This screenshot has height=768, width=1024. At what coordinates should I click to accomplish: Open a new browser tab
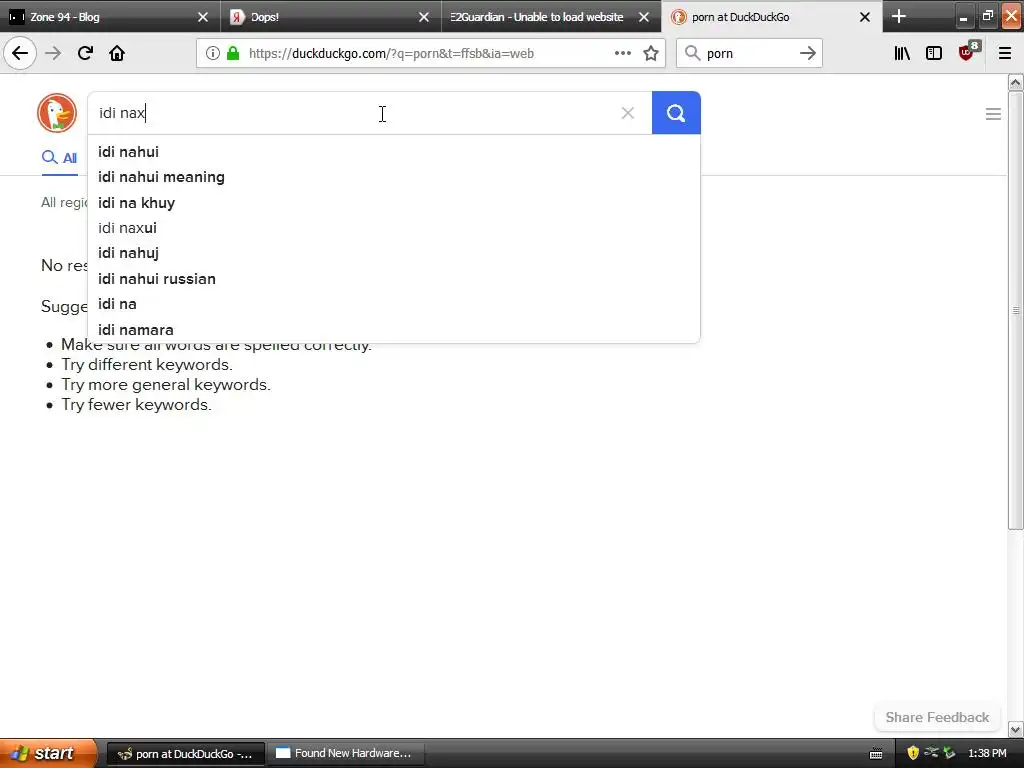pyautogui.click(x=899, y=16)
